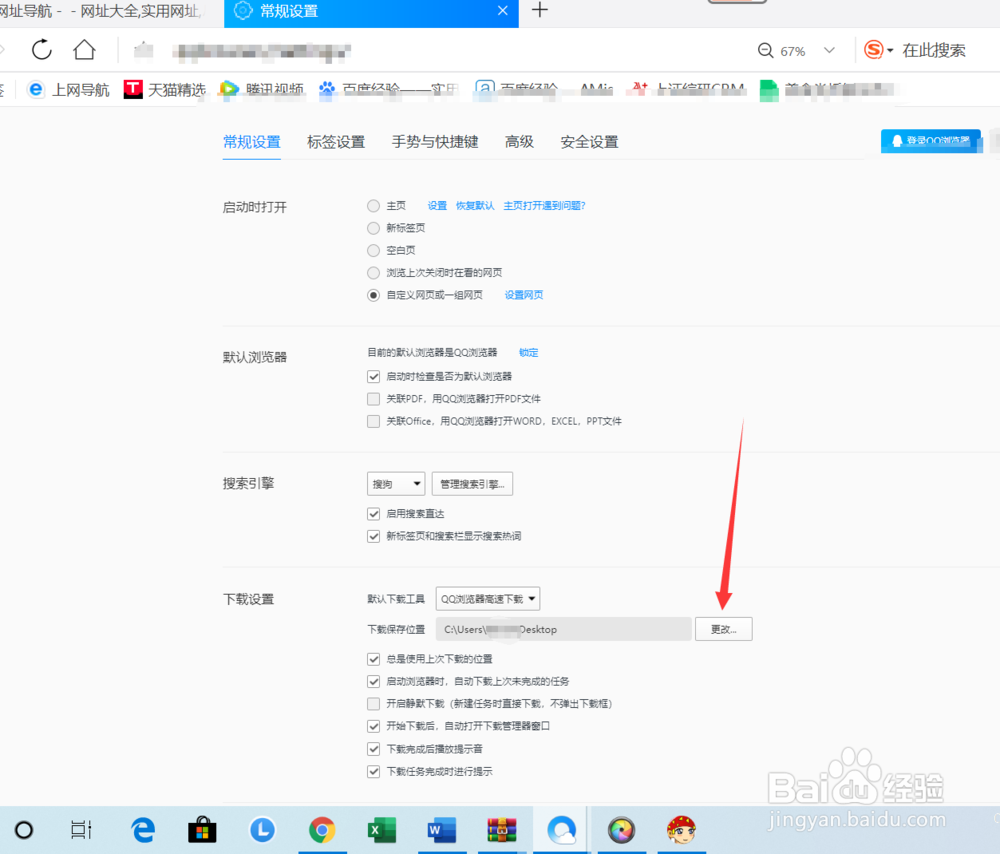The image size is (1000, 854).
Task: Open the blue clock L app on taskbar
Action: (x=262, y=830)
